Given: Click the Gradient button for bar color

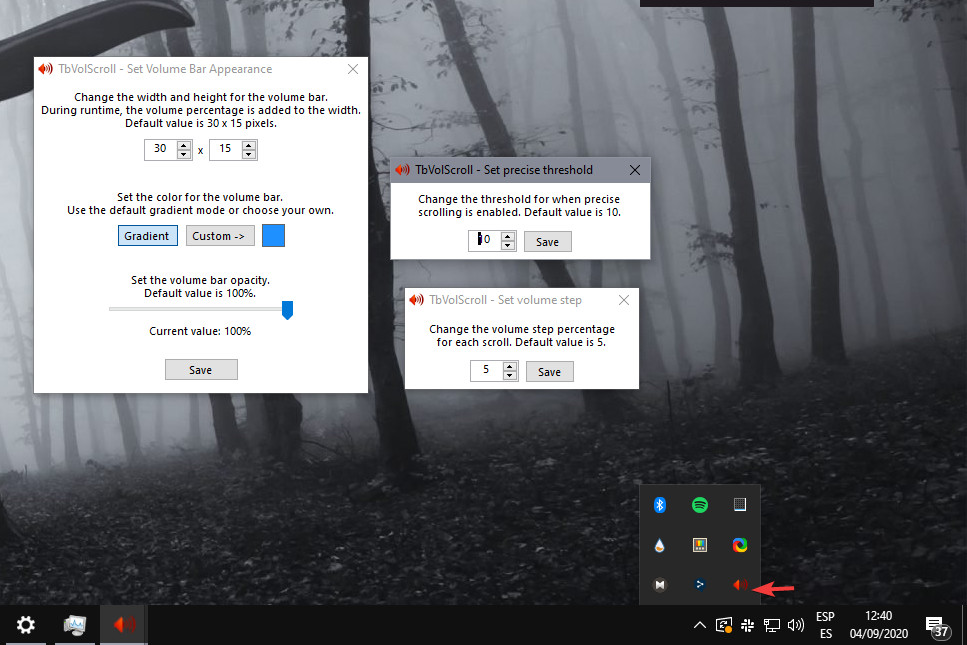Looking at the screenshot, I should pos(147,235).
